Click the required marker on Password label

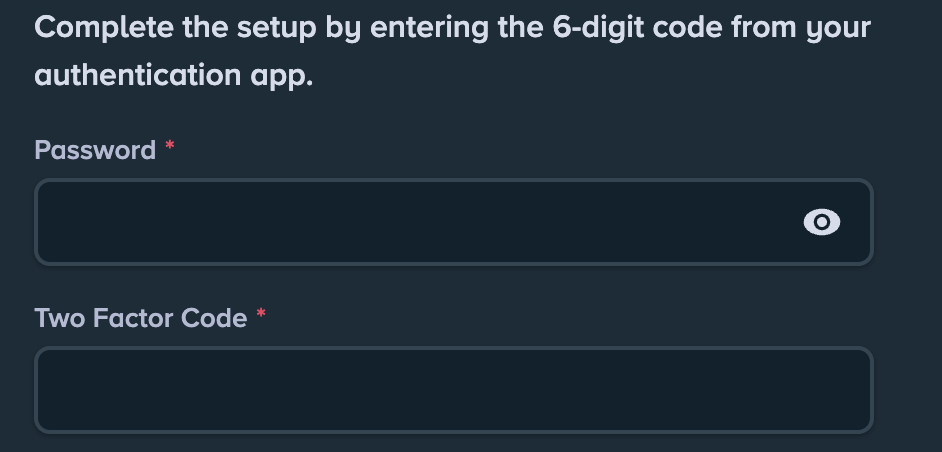(x=170, y=147)
